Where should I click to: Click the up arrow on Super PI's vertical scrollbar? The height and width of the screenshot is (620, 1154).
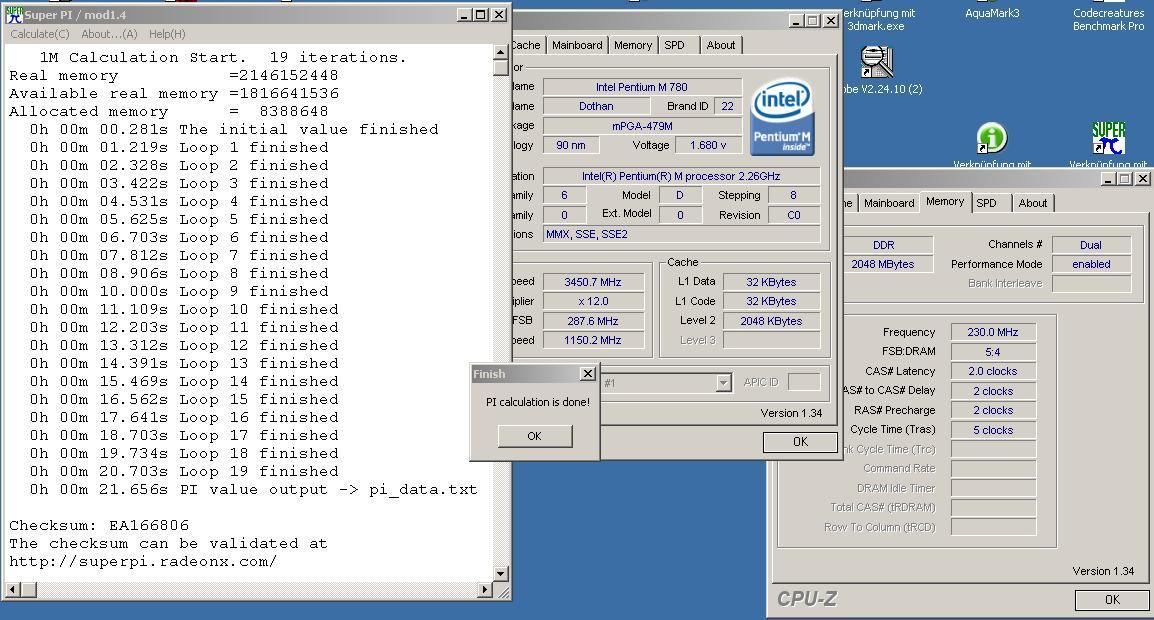tap(500, 52)
